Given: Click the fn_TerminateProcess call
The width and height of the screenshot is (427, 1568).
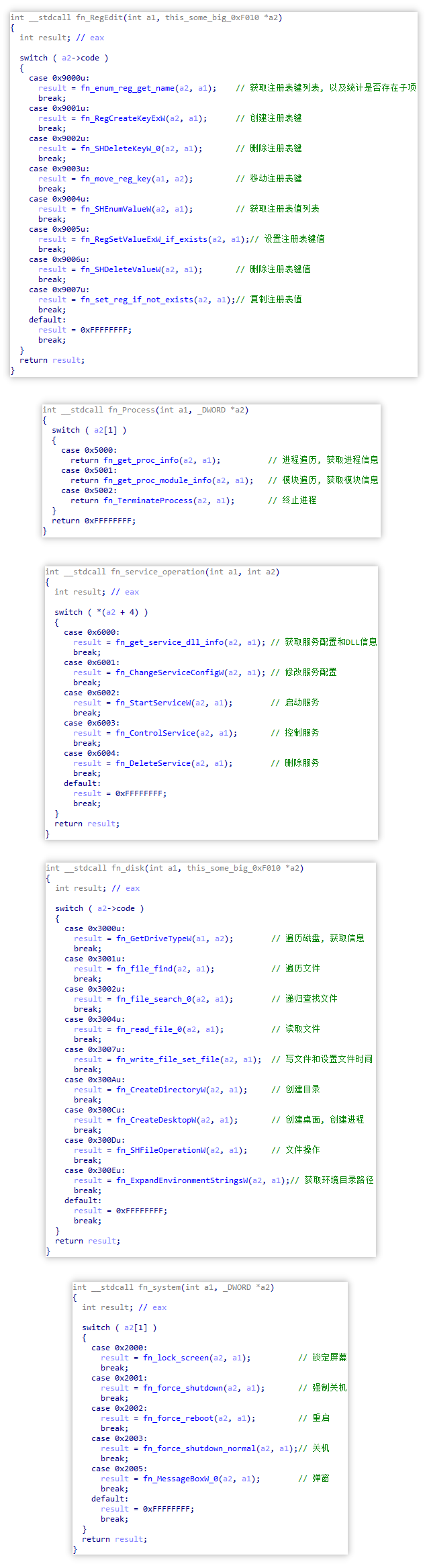Looking at the screenshot, I should [148, 500].
